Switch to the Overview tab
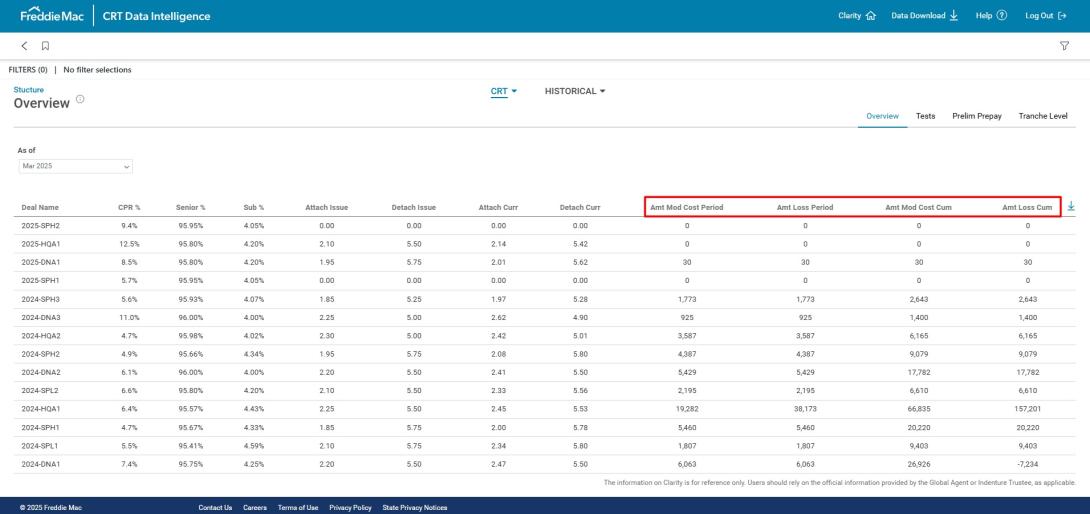 click(x=882, y=116)
